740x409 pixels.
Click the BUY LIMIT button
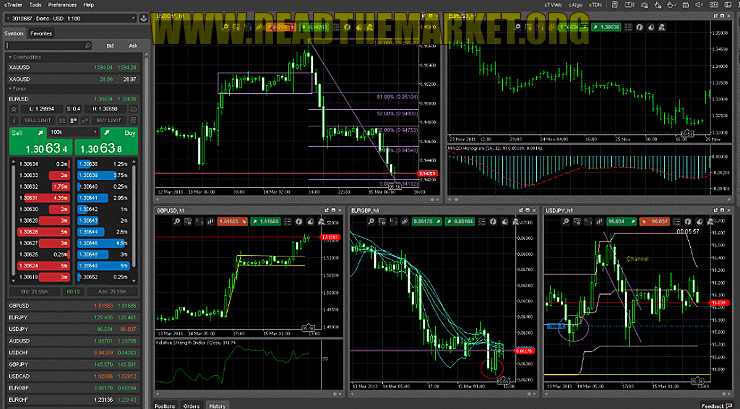[109, 120]
